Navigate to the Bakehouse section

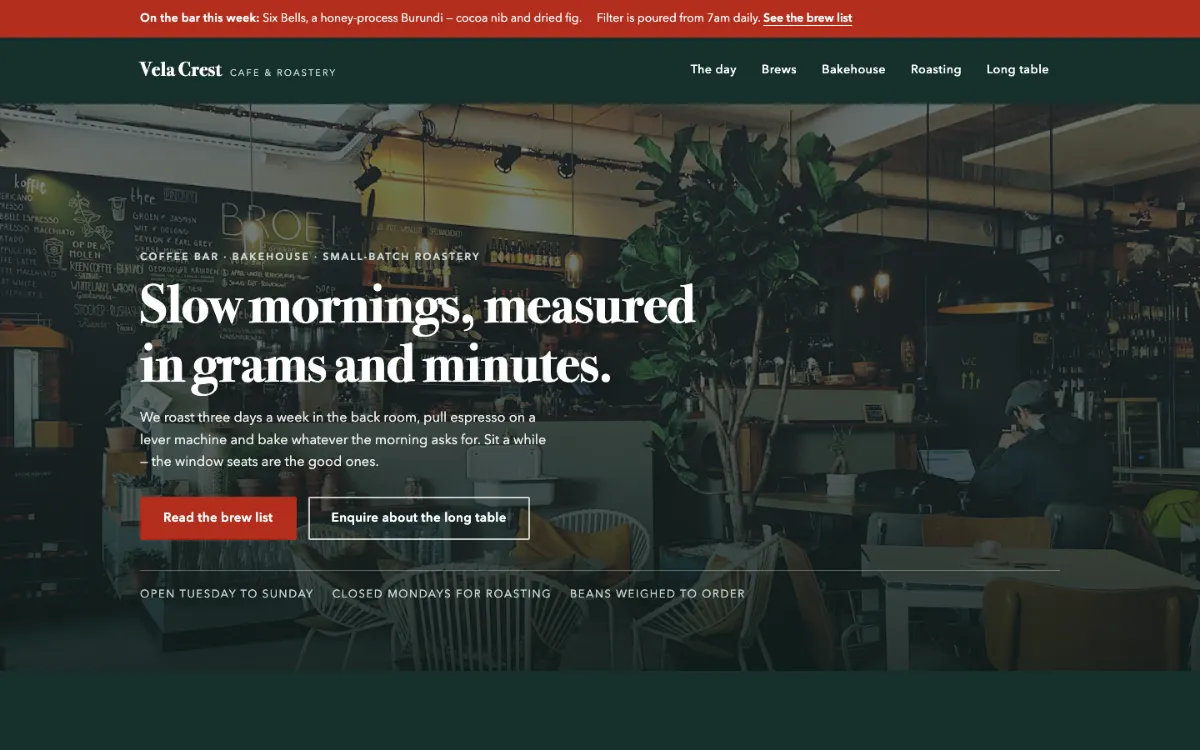[853, 69]
